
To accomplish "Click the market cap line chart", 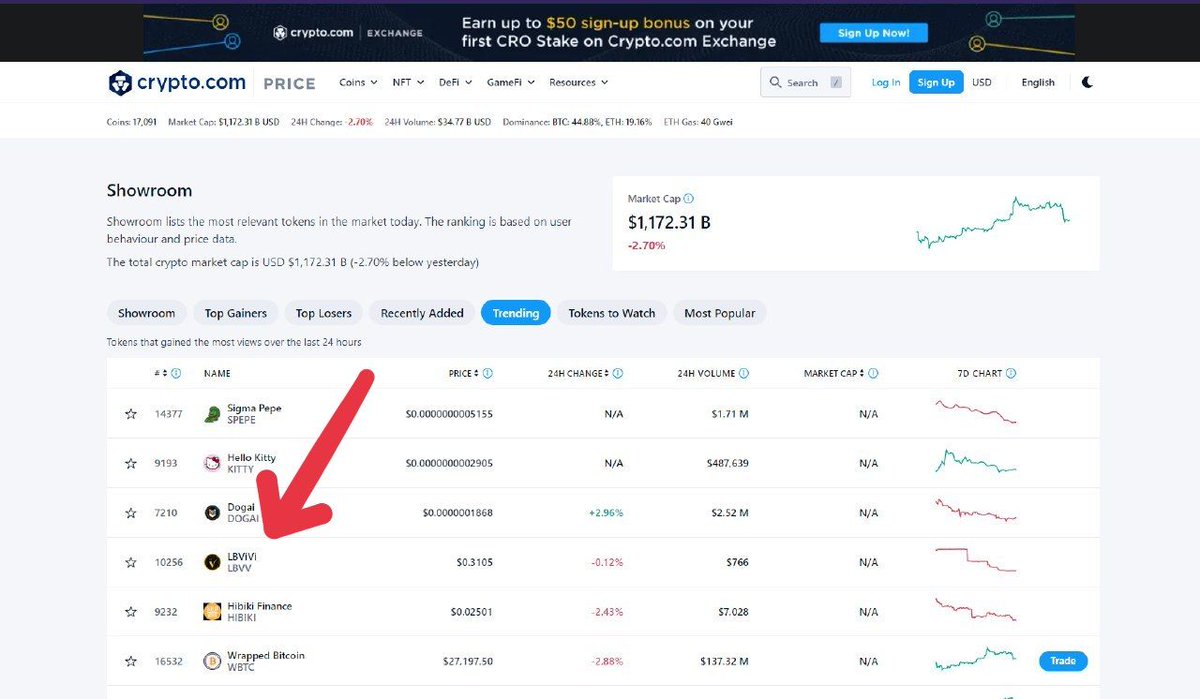I will [x=993, y=222].
